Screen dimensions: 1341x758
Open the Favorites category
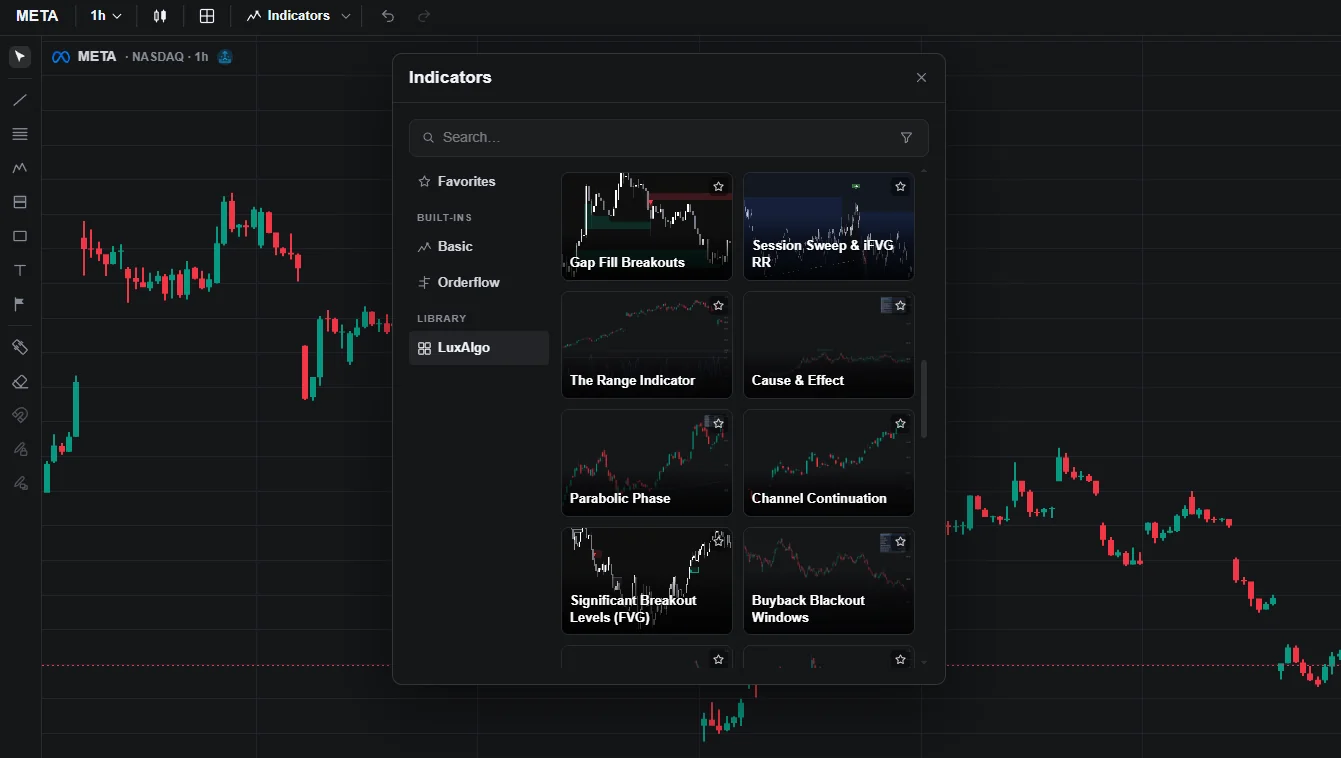pyautogui.click(x=479, y=182)
